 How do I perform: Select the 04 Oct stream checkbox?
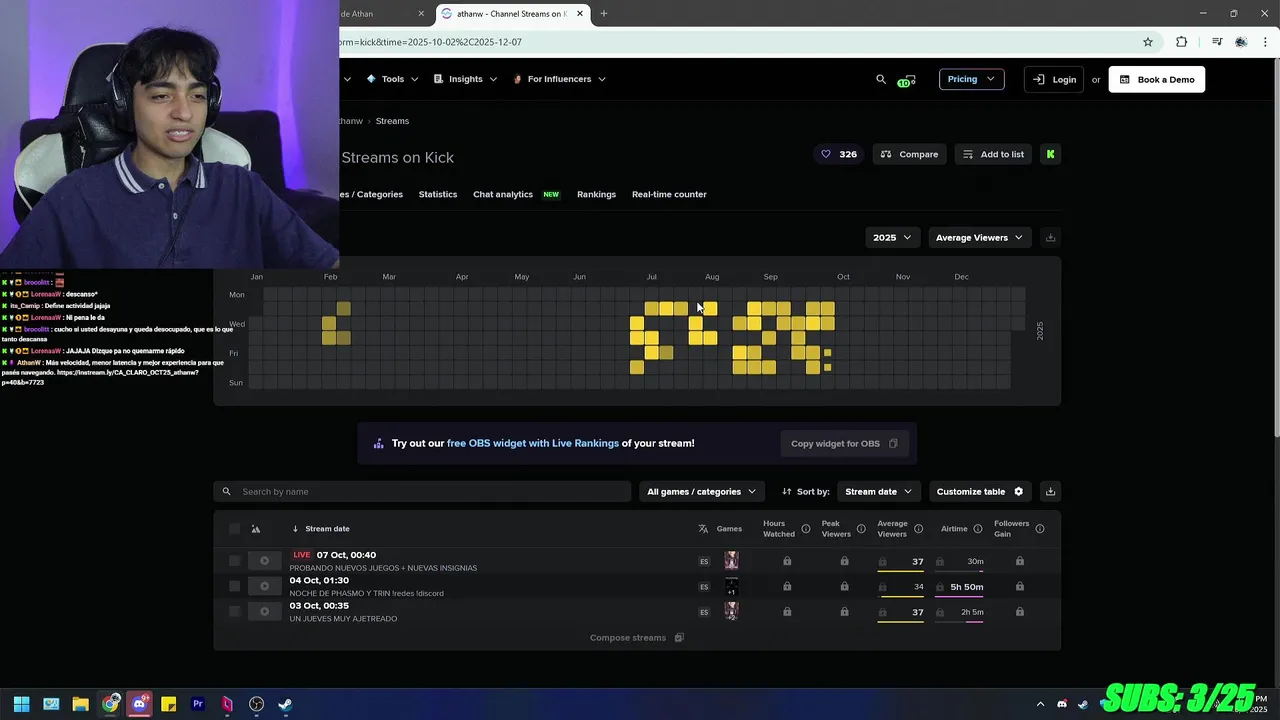234,586
